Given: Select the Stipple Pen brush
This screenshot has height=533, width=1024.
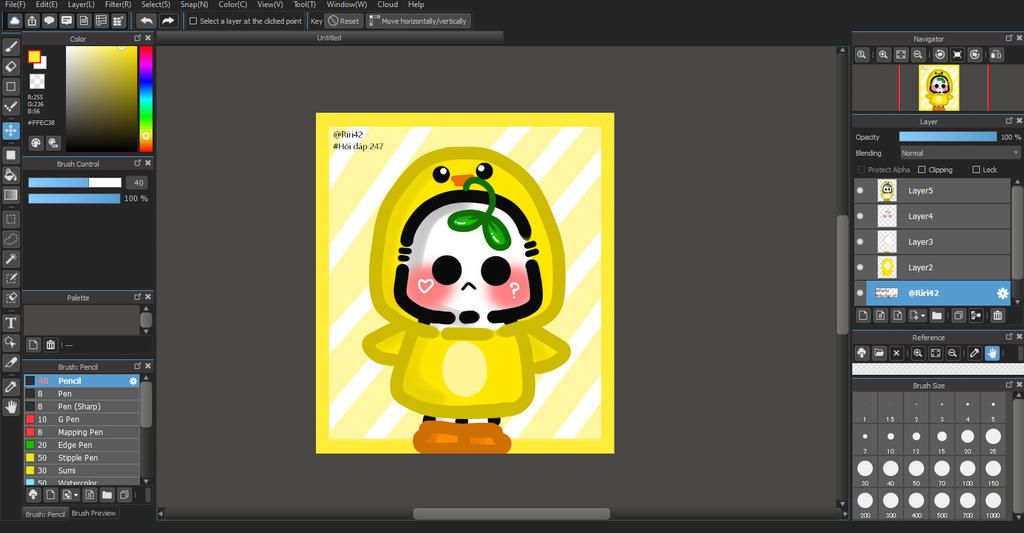Looking at the screenshot, I should click(x=82, y=458).
